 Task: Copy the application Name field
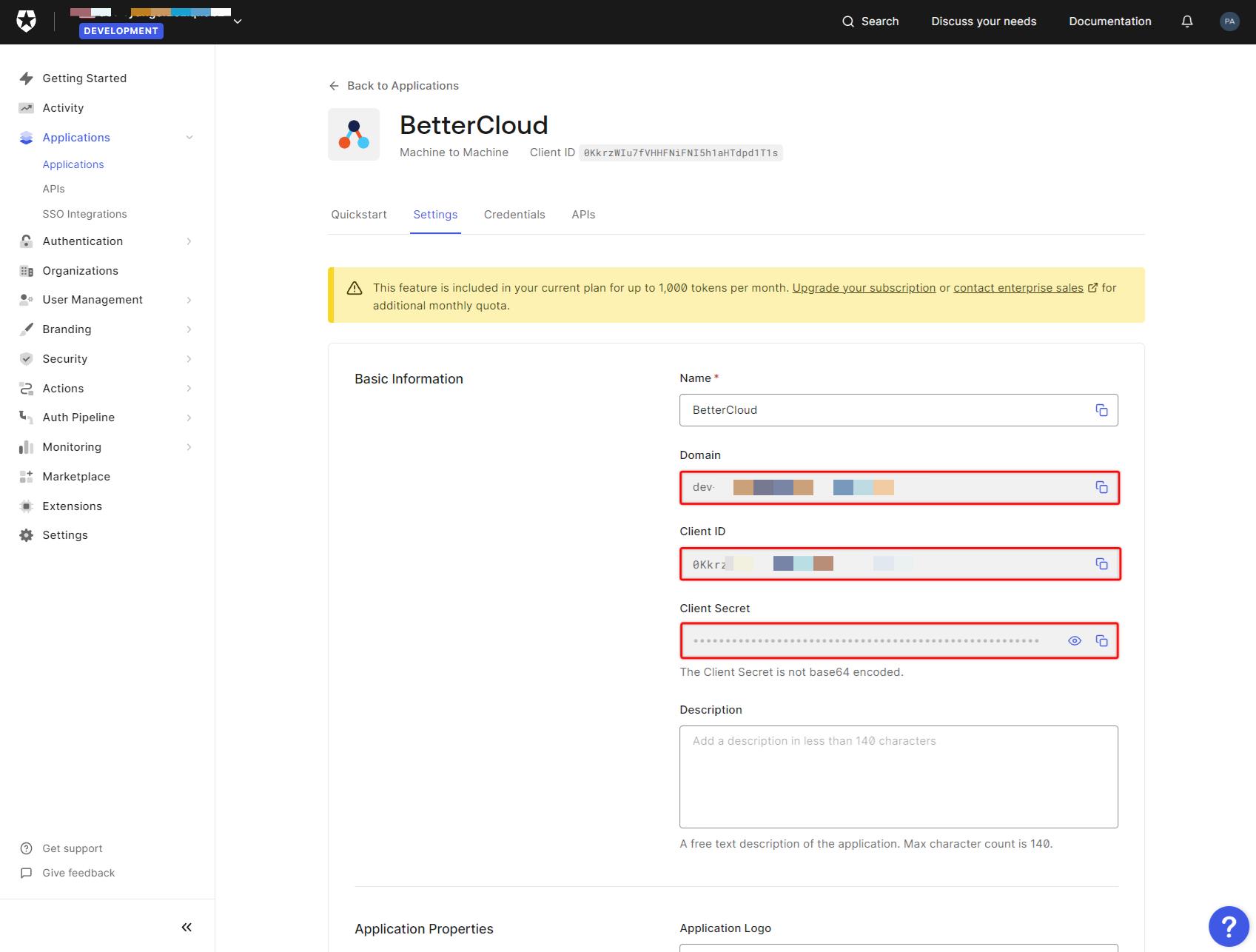(x=1102, y=409)
